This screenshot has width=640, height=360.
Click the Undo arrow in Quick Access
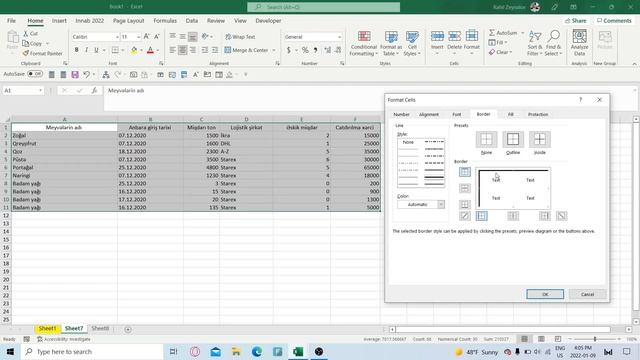(86, 74)
